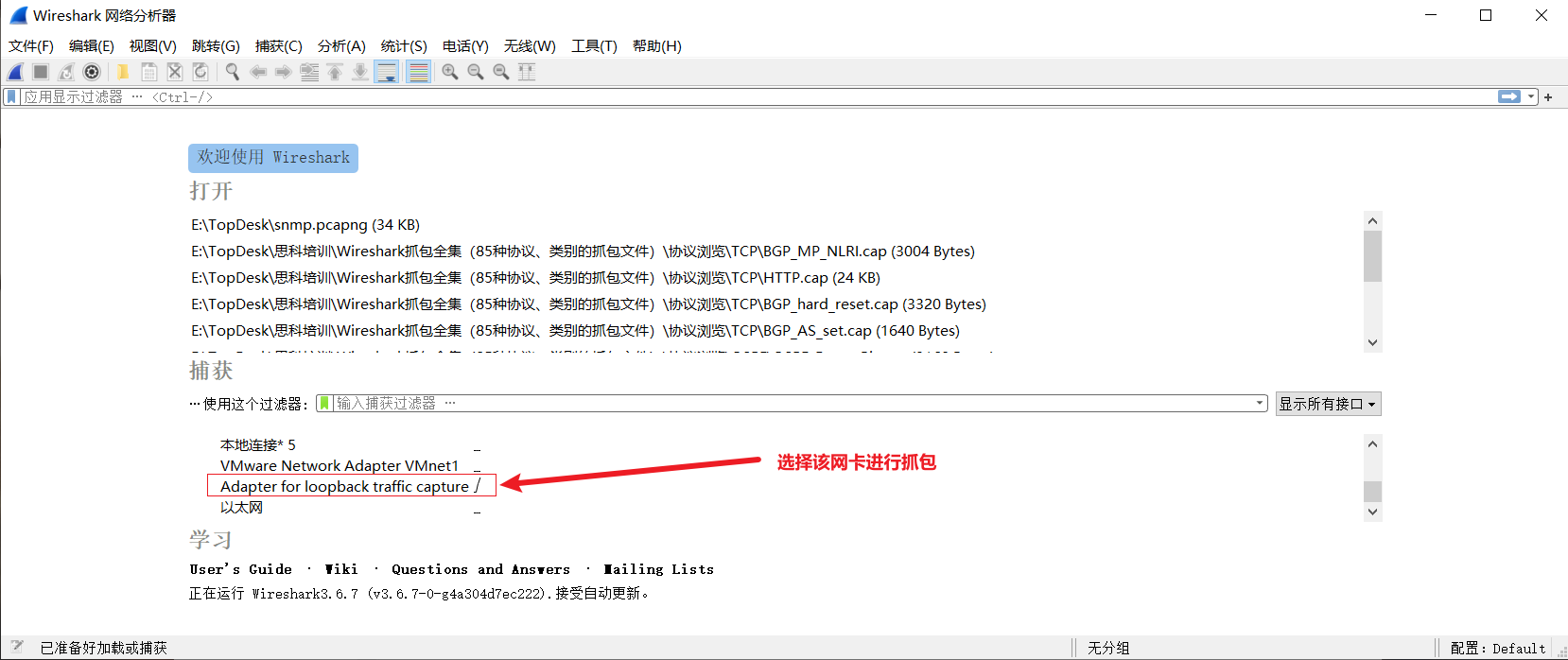Open the 视图(V) menu

pos(153,45)
